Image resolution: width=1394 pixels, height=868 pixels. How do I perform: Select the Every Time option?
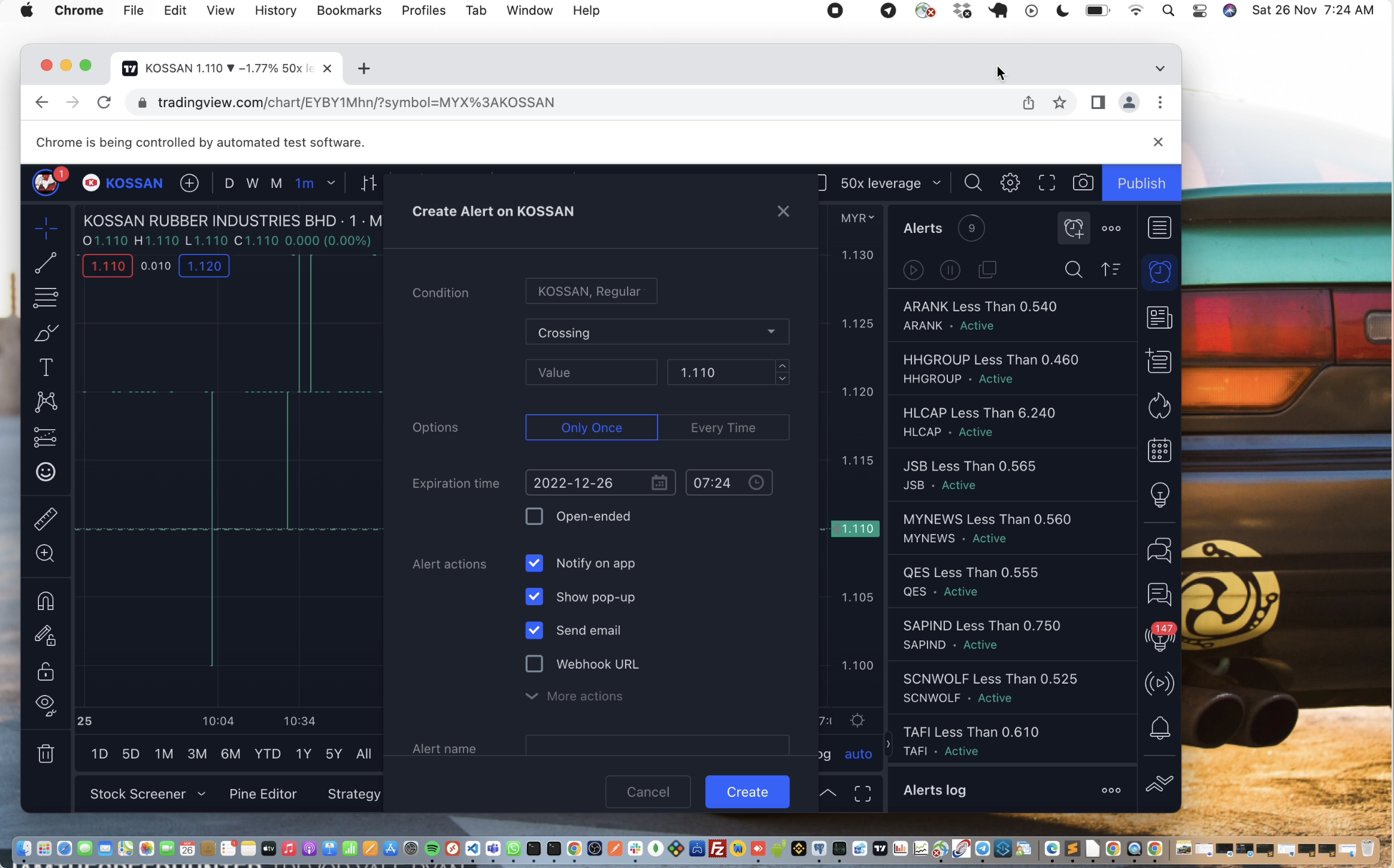[723, 427]
